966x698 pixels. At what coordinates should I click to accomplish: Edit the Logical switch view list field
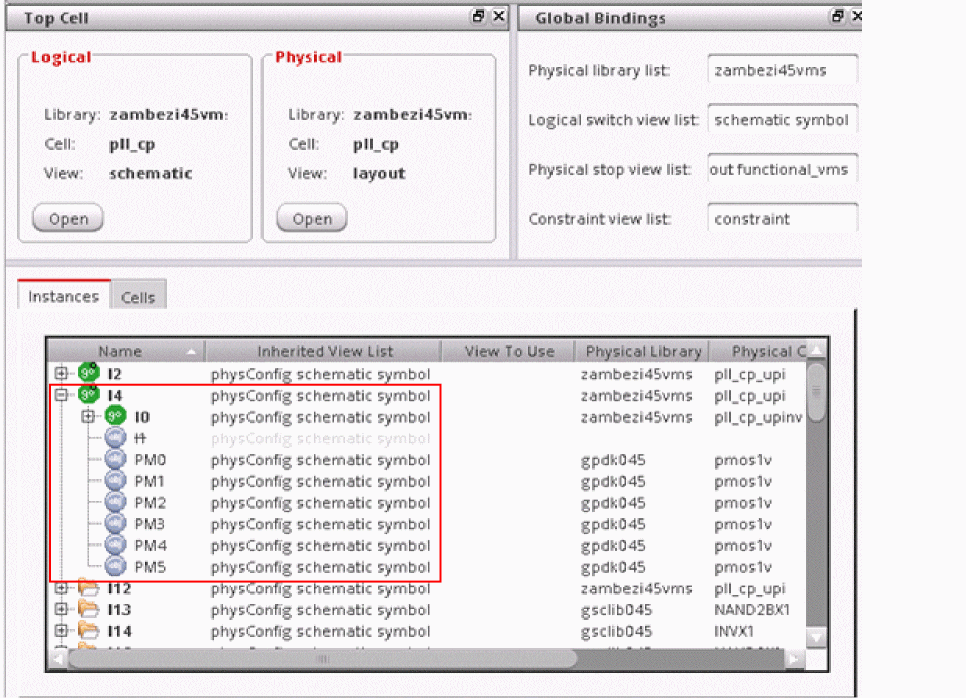pyautogui.click(x=782, y=120)
